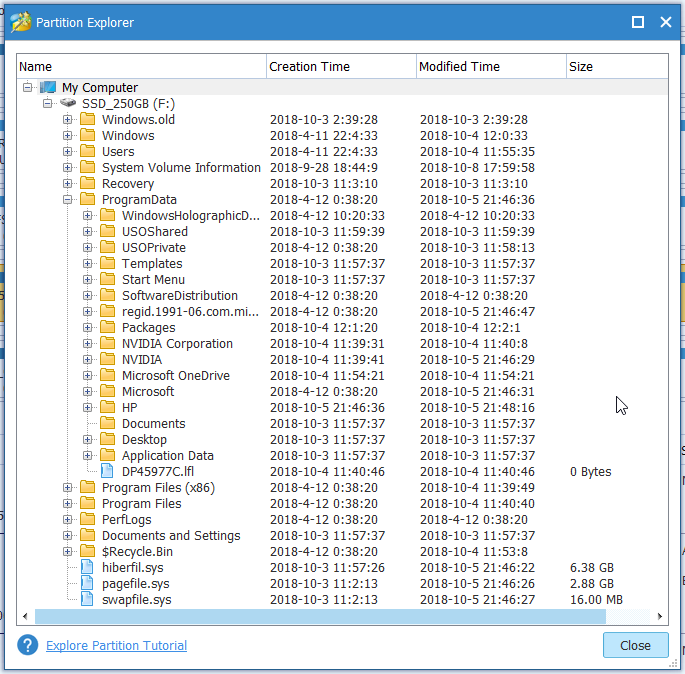Click the Desktop folder icon
This screenshot has width=685, height=674.
(x=107, y=439)
